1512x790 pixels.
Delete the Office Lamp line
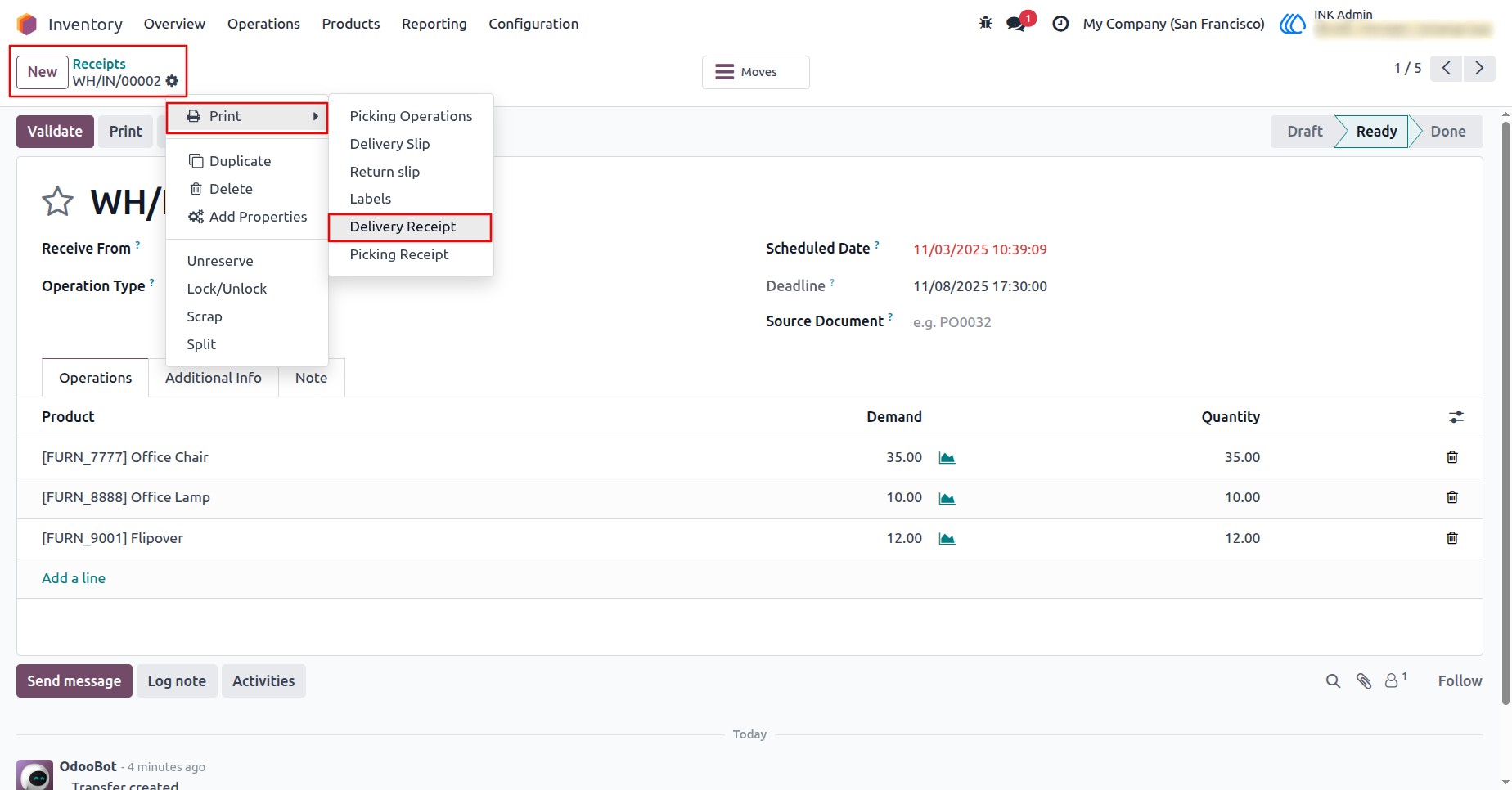click(x=1452, y=497)
